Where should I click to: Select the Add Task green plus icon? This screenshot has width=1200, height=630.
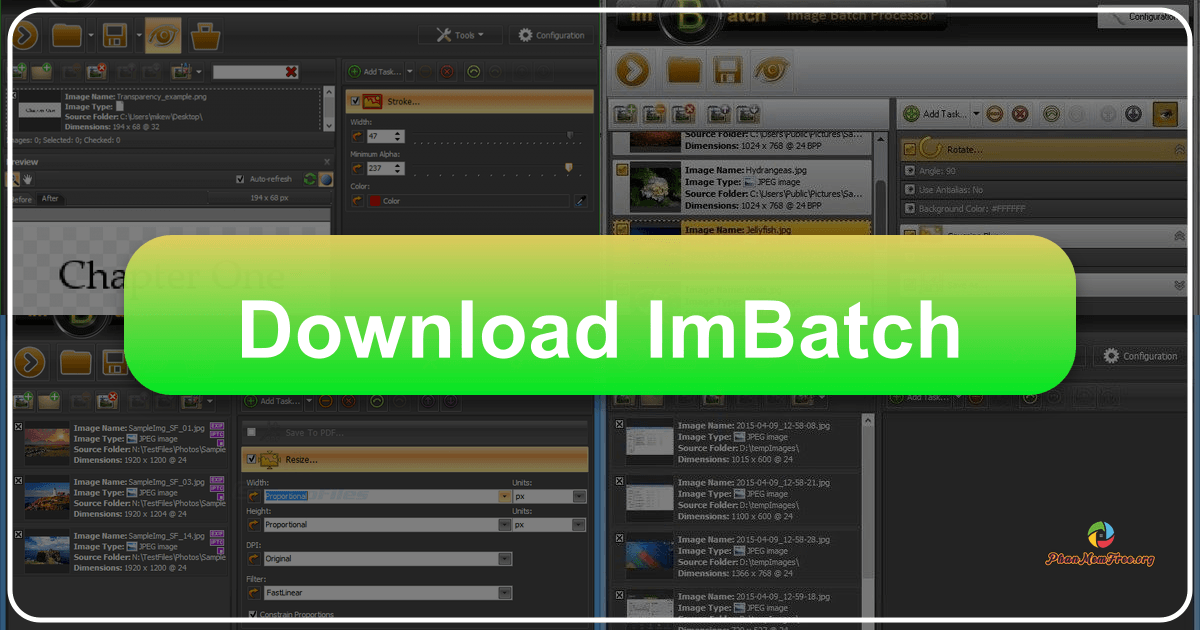354,71
